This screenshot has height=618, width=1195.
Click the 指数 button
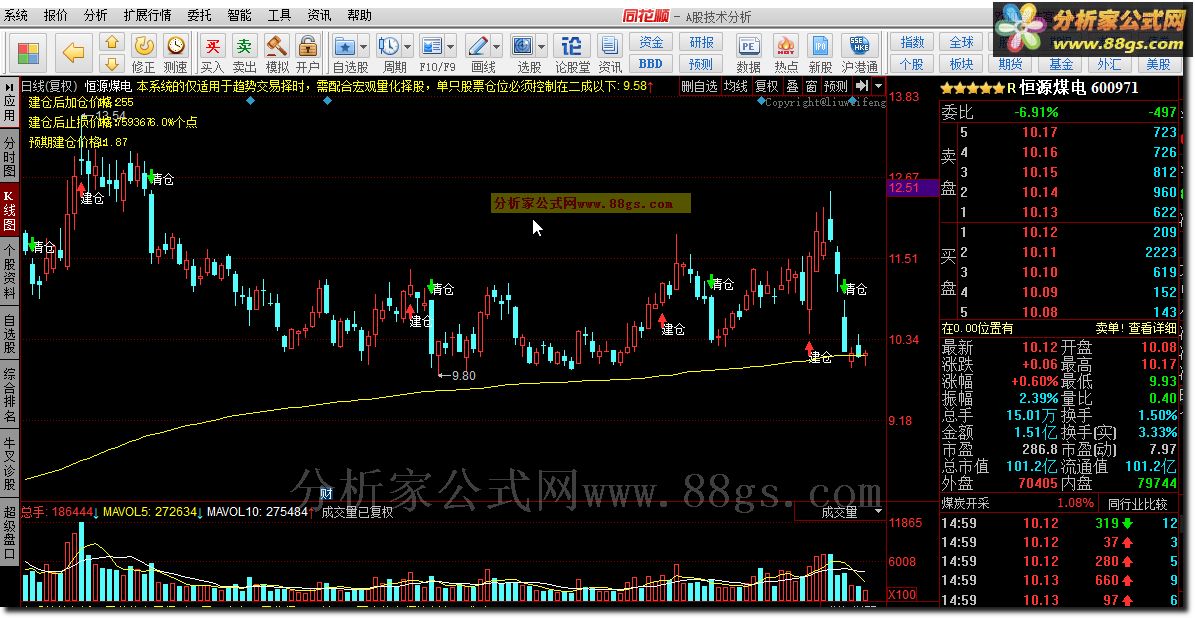point(912,43)
